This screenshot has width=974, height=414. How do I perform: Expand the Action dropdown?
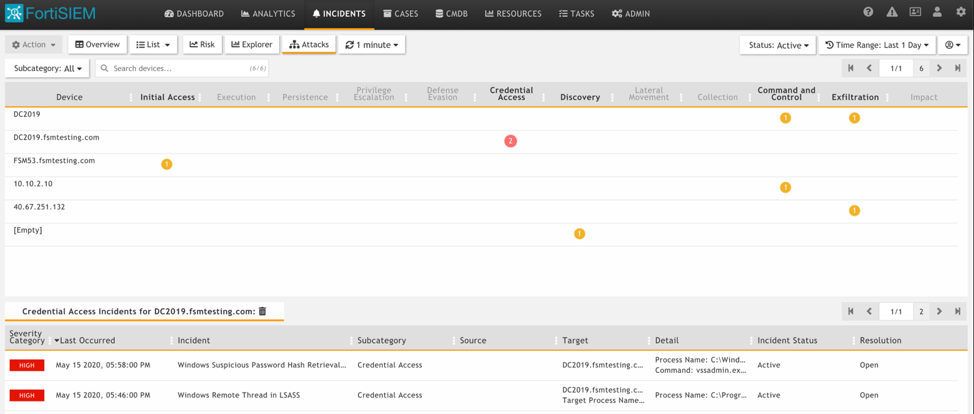click(x=34, y=45)
